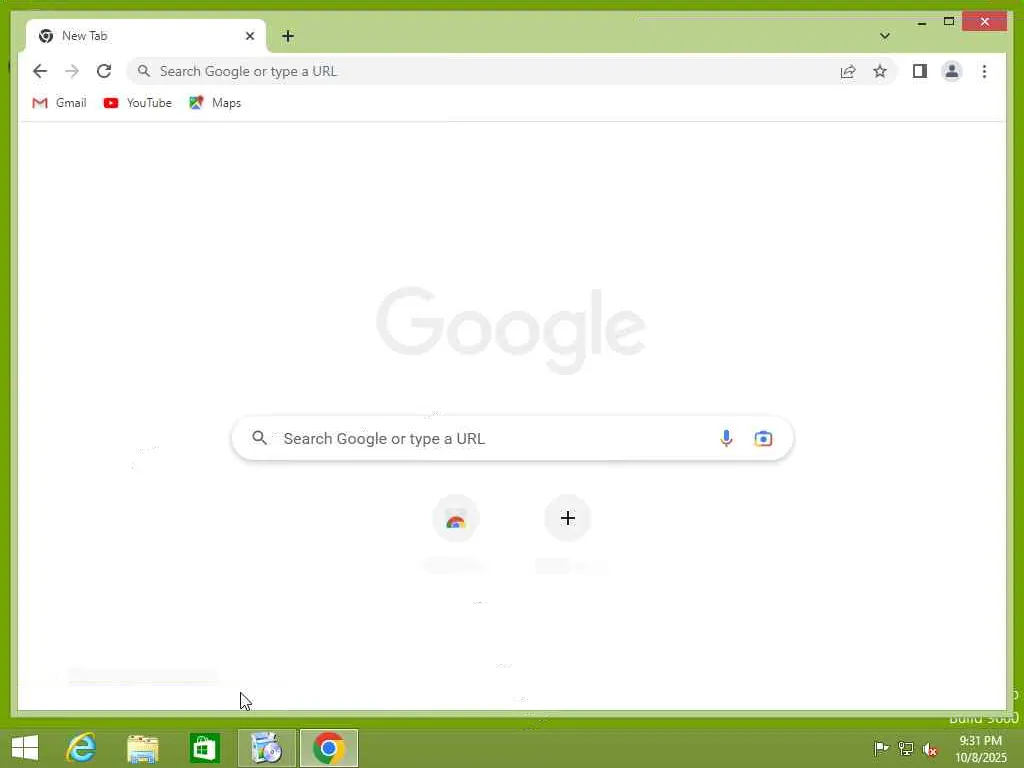Viewport: 1024px width, 768px height.
Task: Open the Web Store shortcut tile
Action: click(456, 519)
